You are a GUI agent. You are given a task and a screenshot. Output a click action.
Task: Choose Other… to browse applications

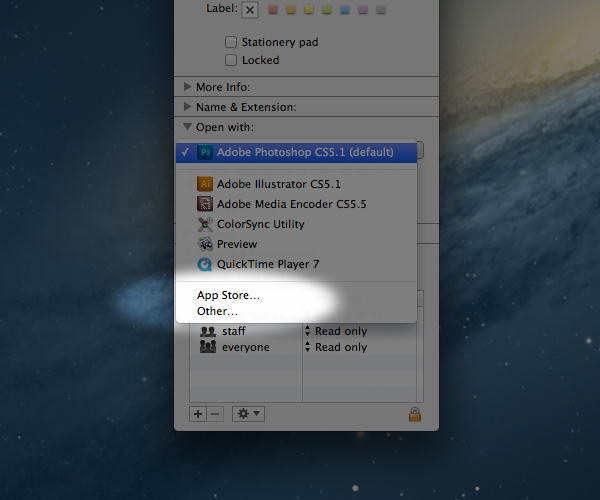[x=296, y=311]
